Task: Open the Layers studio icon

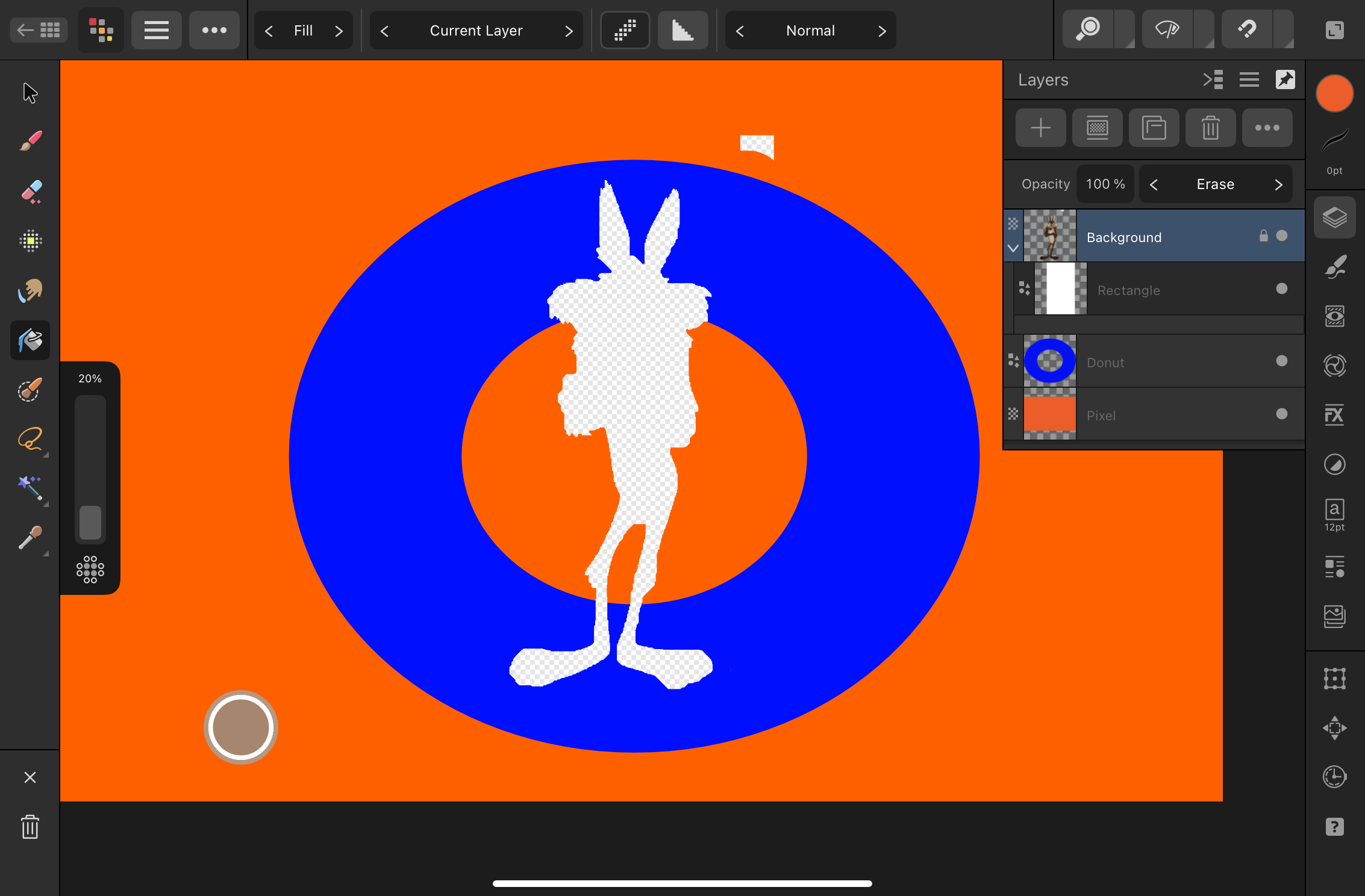Action: 1335,217
